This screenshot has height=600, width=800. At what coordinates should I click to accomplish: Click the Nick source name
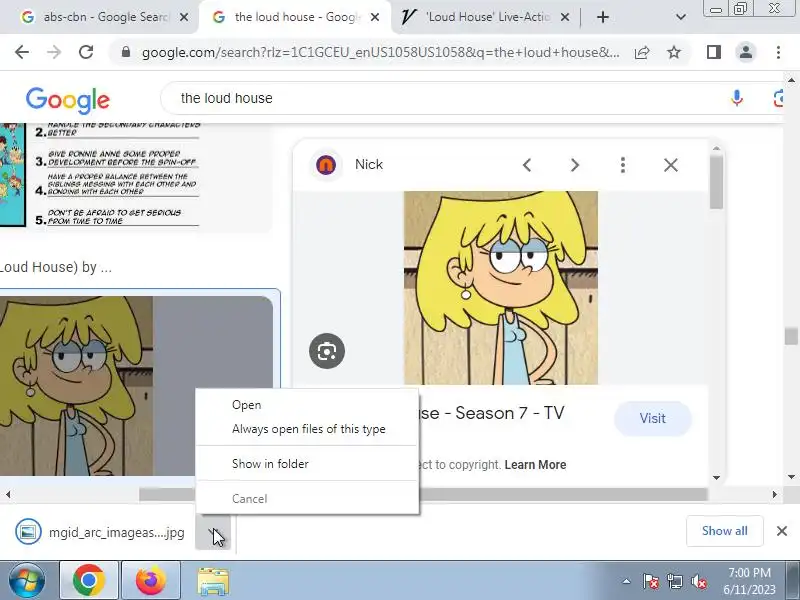[x=369, y=164]
